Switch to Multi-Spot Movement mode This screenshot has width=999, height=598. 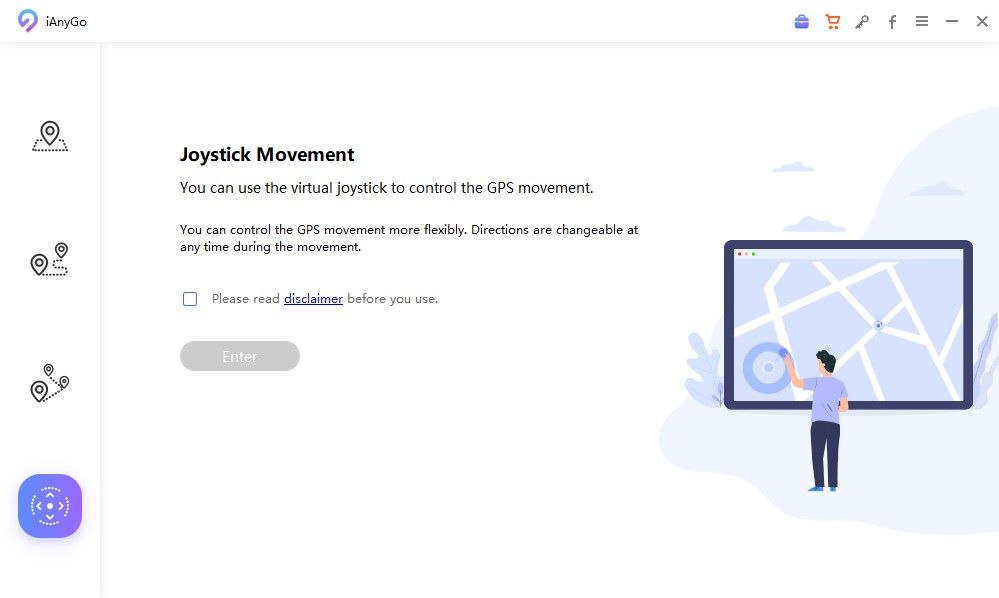click(x=50, y=384)
